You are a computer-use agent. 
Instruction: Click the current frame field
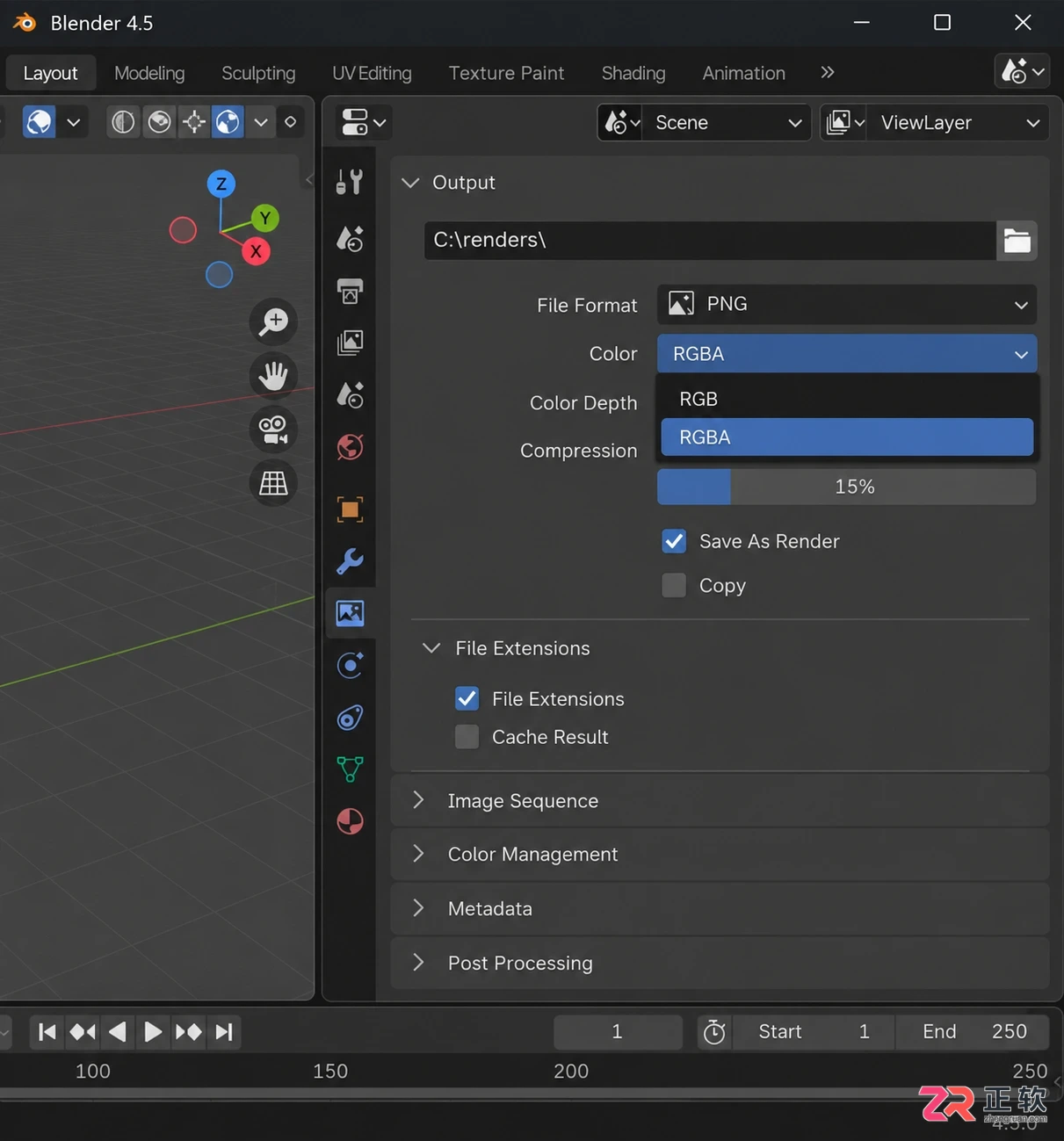pyautogui.click(x=618, y=1031)
